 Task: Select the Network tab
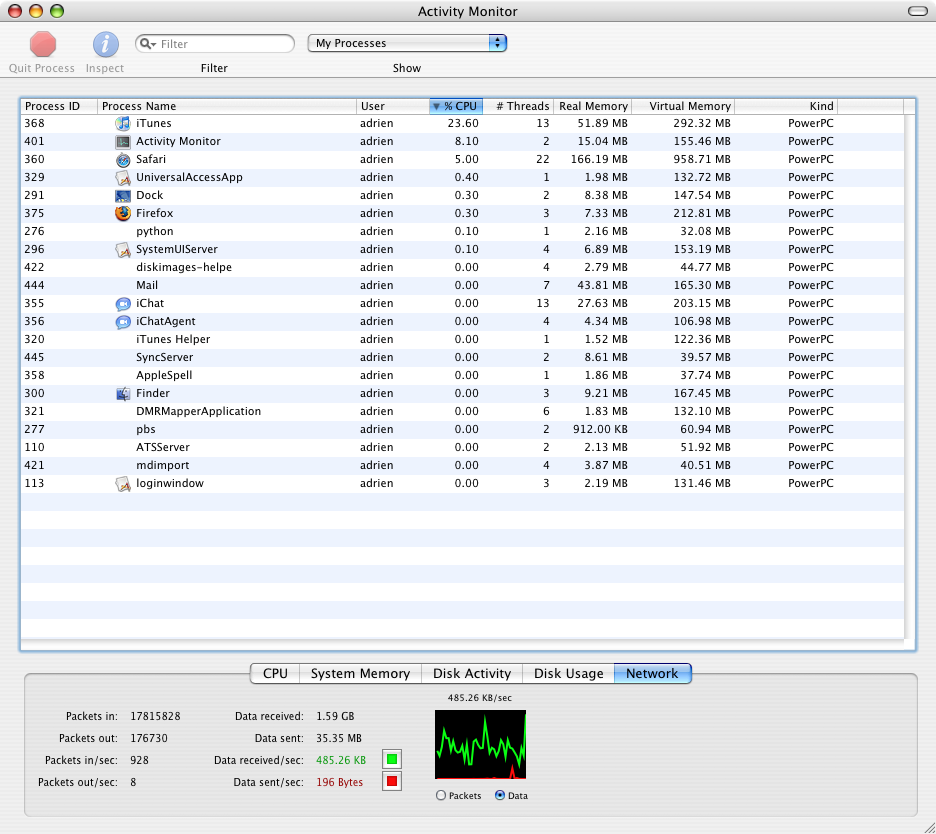pos(652,673)
